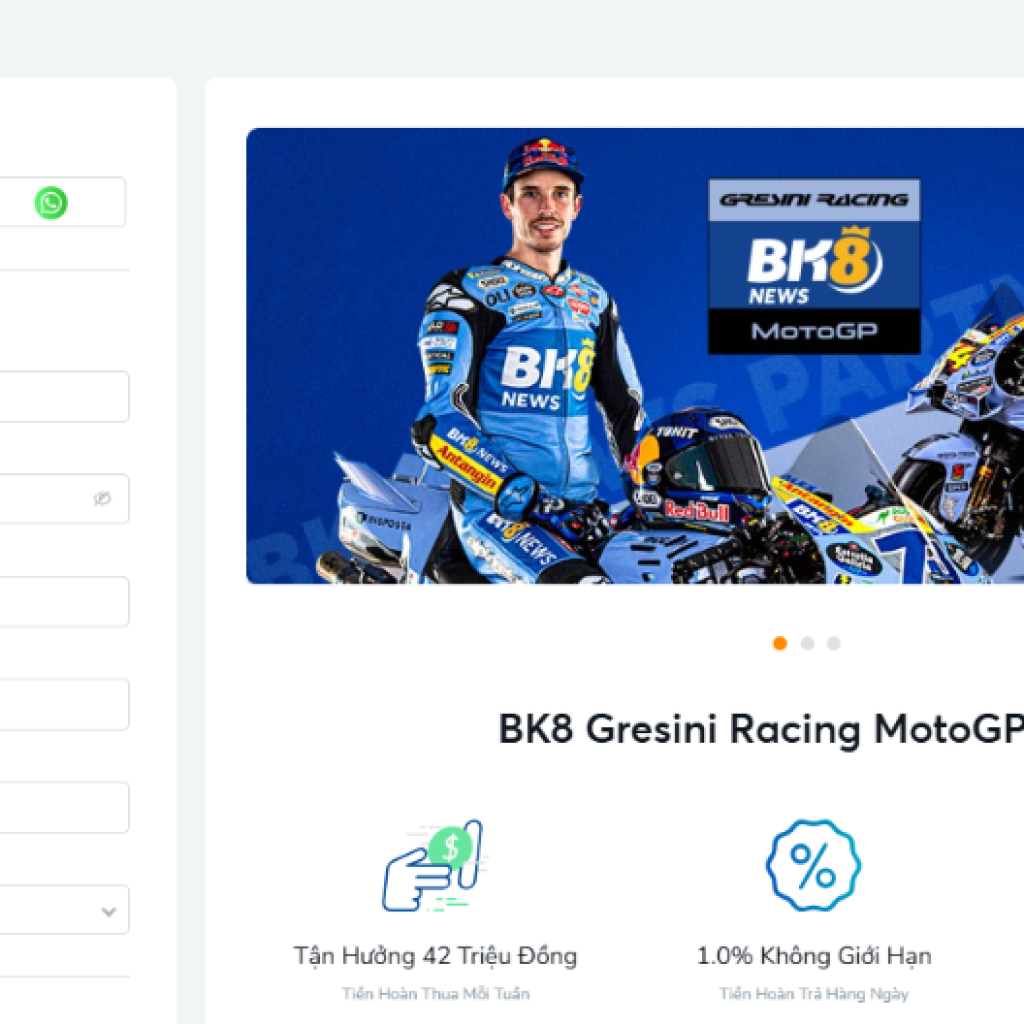The width and height of the screenshot is (1024, 1024).
Task: Click the percent badge icon
Action: click(813, 866)
